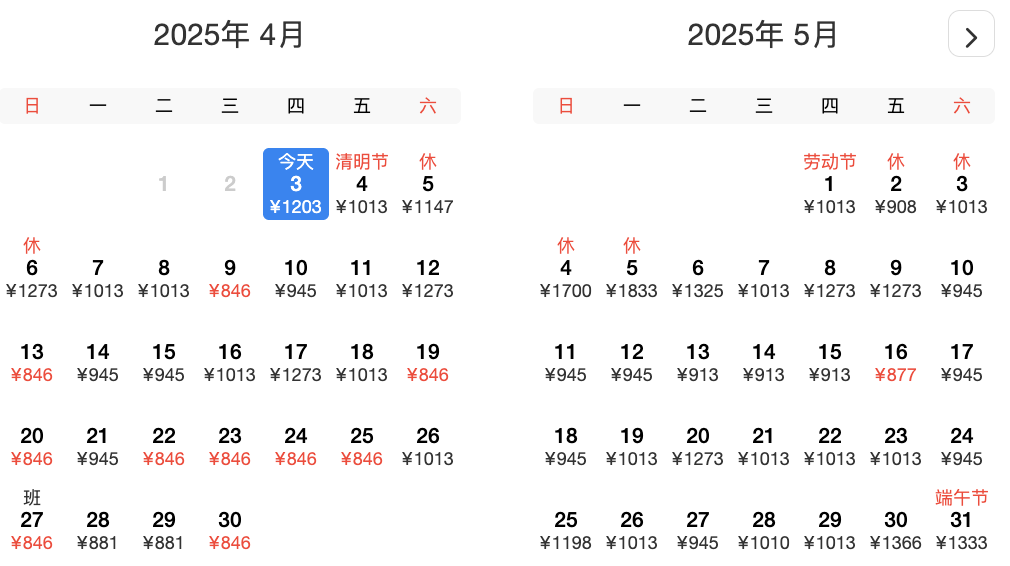Choose May 2 holiday priced ¥908

click(895, 184)
